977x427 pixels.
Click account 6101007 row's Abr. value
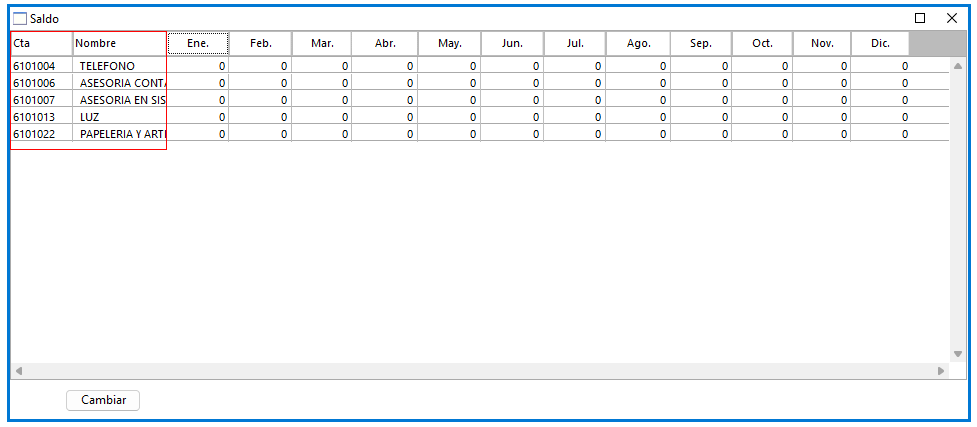tap(385, 99)
